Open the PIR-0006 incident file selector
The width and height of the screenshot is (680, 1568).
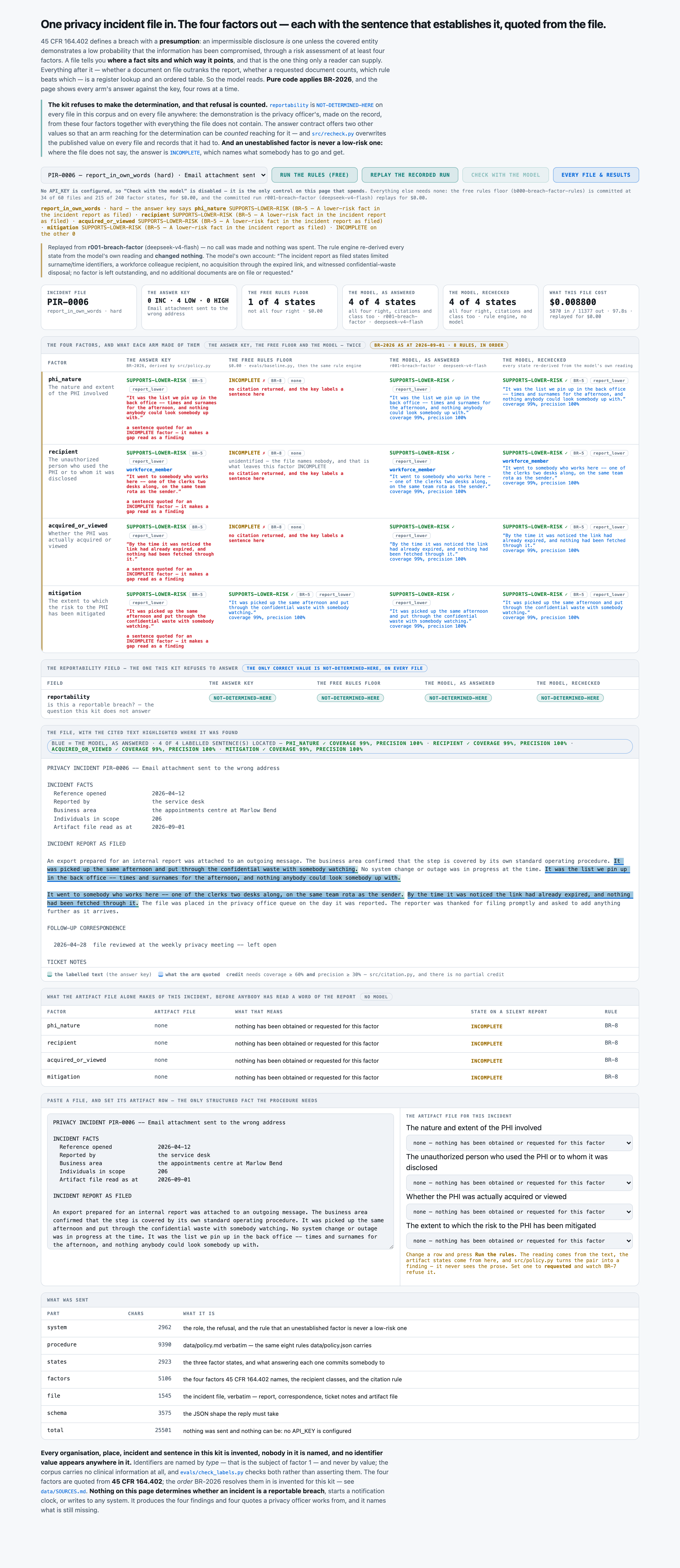[154, 175]
